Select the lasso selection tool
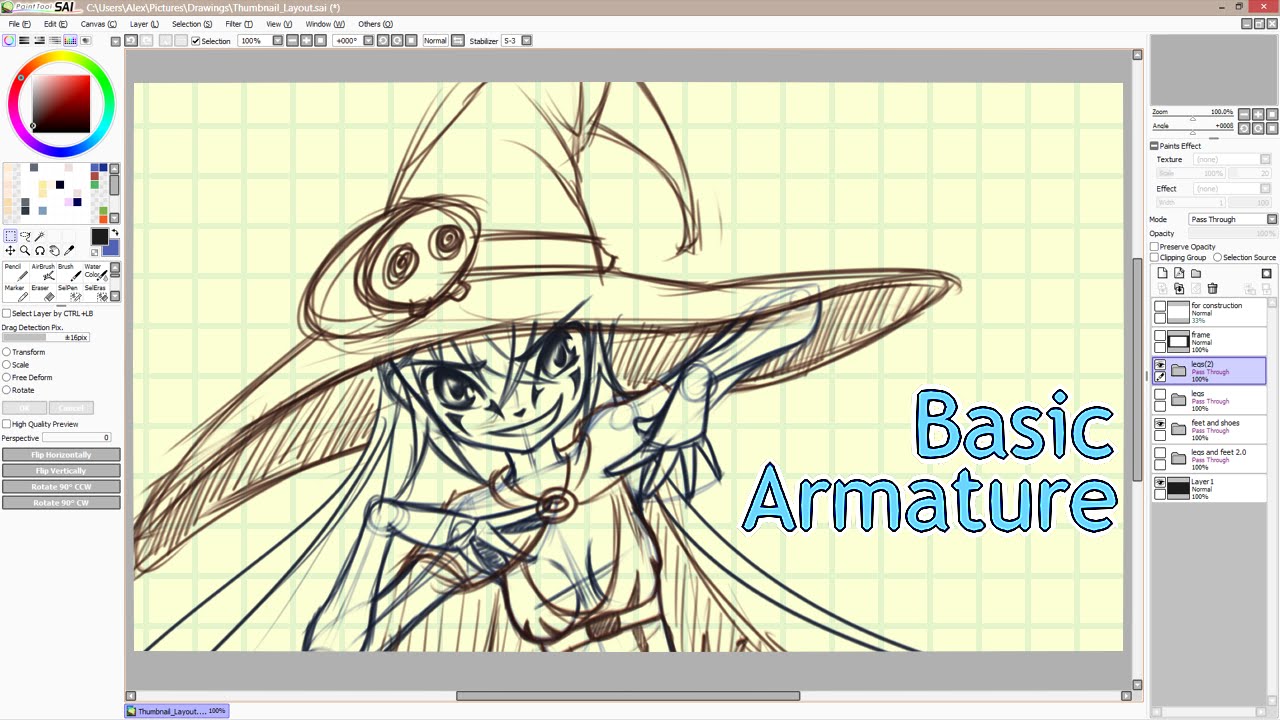1280x720 pixels. 25,236
